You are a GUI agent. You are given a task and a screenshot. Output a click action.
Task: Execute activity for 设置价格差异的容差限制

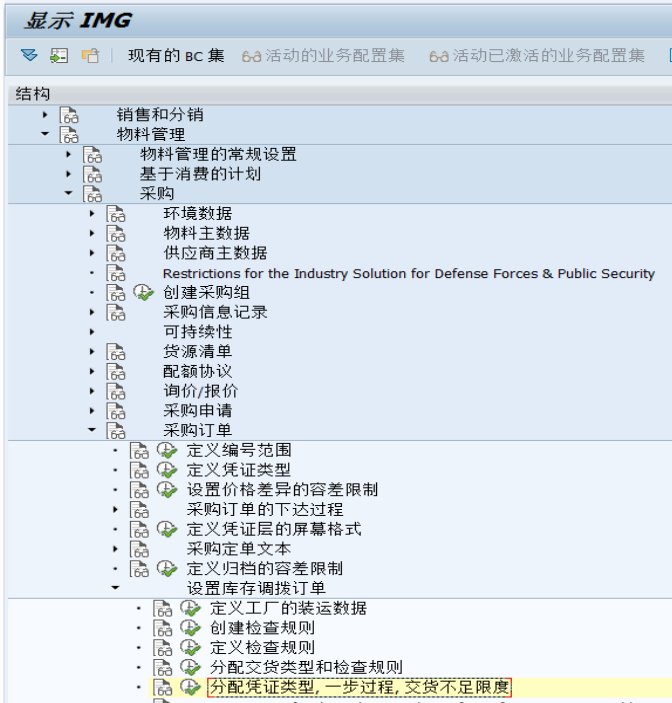pyautogui.click(x=167, y=490)
